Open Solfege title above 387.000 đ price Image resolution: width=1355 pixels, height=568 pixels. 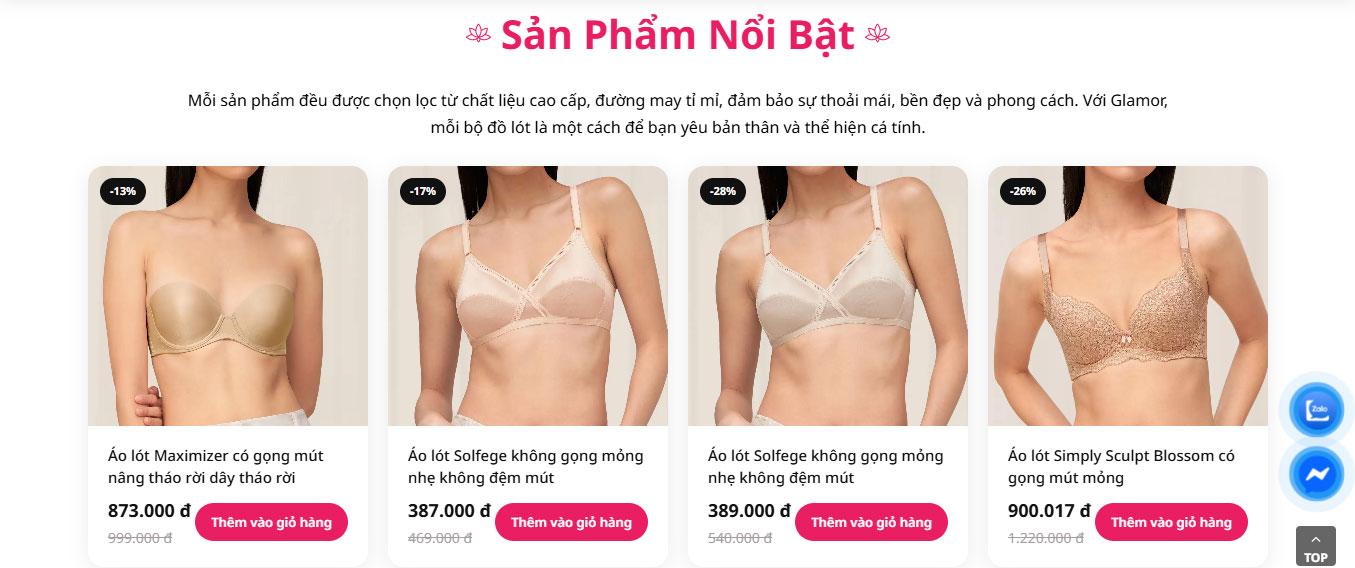526,467
